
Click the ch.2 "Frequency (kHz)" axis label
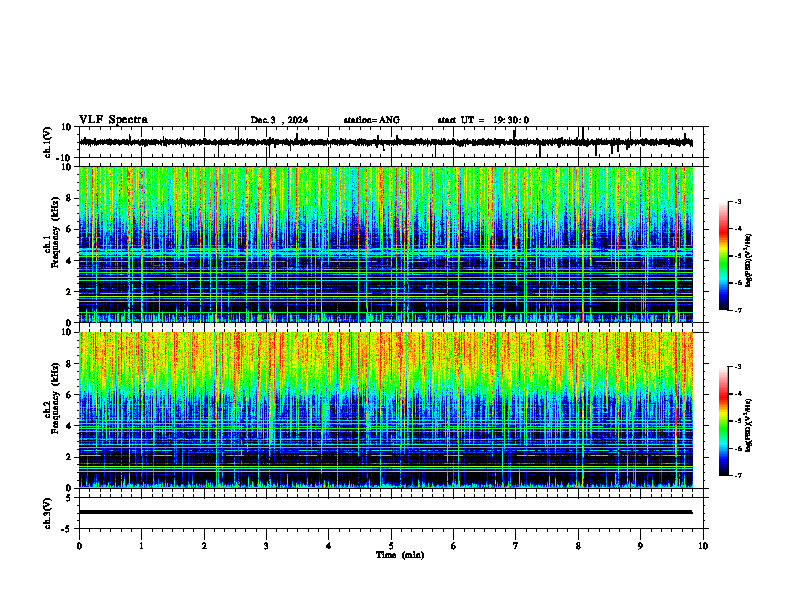(55, 398)
